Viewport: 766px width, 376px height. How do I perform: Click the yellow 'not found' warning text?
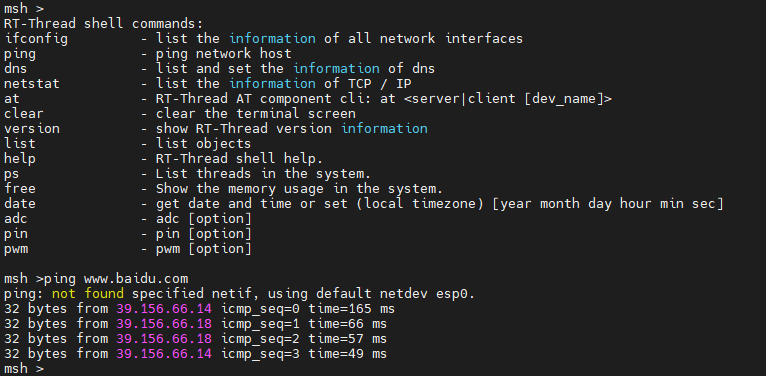[88, 294]
